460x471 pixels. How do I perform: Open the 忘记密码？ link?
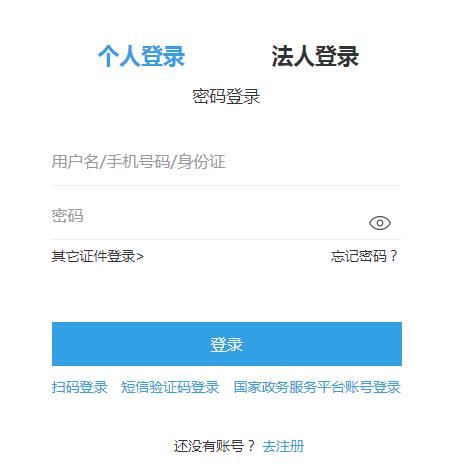364,256
